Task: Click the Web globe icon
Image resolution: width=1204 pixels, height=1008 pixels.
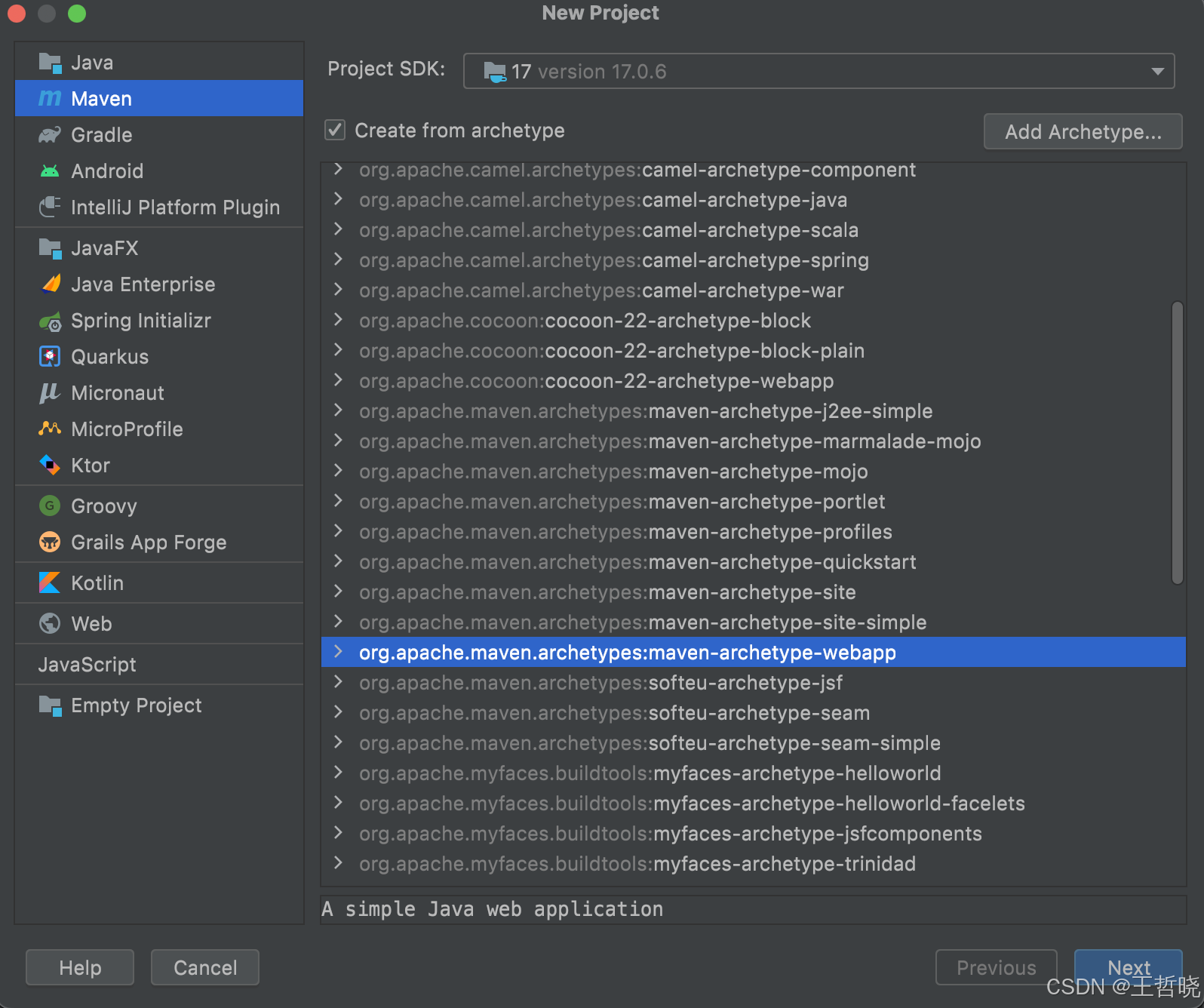Action: pyautogui.click(x=50, y=623)
